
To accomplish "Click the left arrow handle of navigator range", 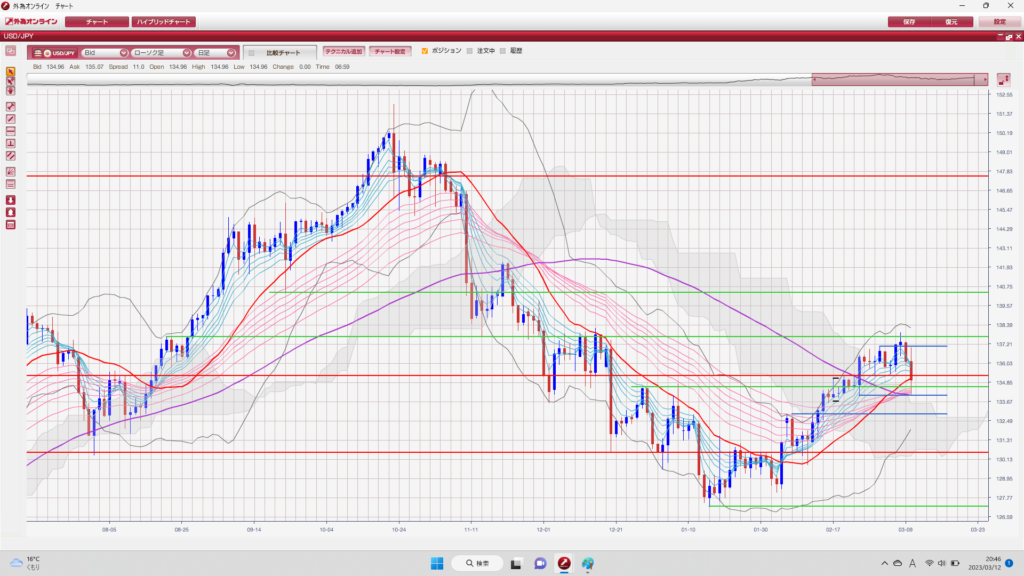I will pyautogui.click(x=814, y=80).
